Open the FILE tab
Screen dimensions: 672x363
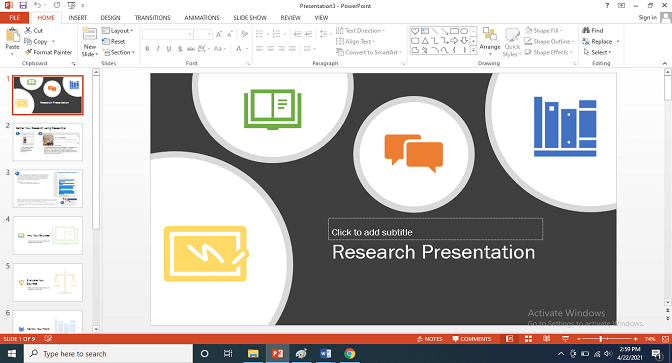pos(15,18)
